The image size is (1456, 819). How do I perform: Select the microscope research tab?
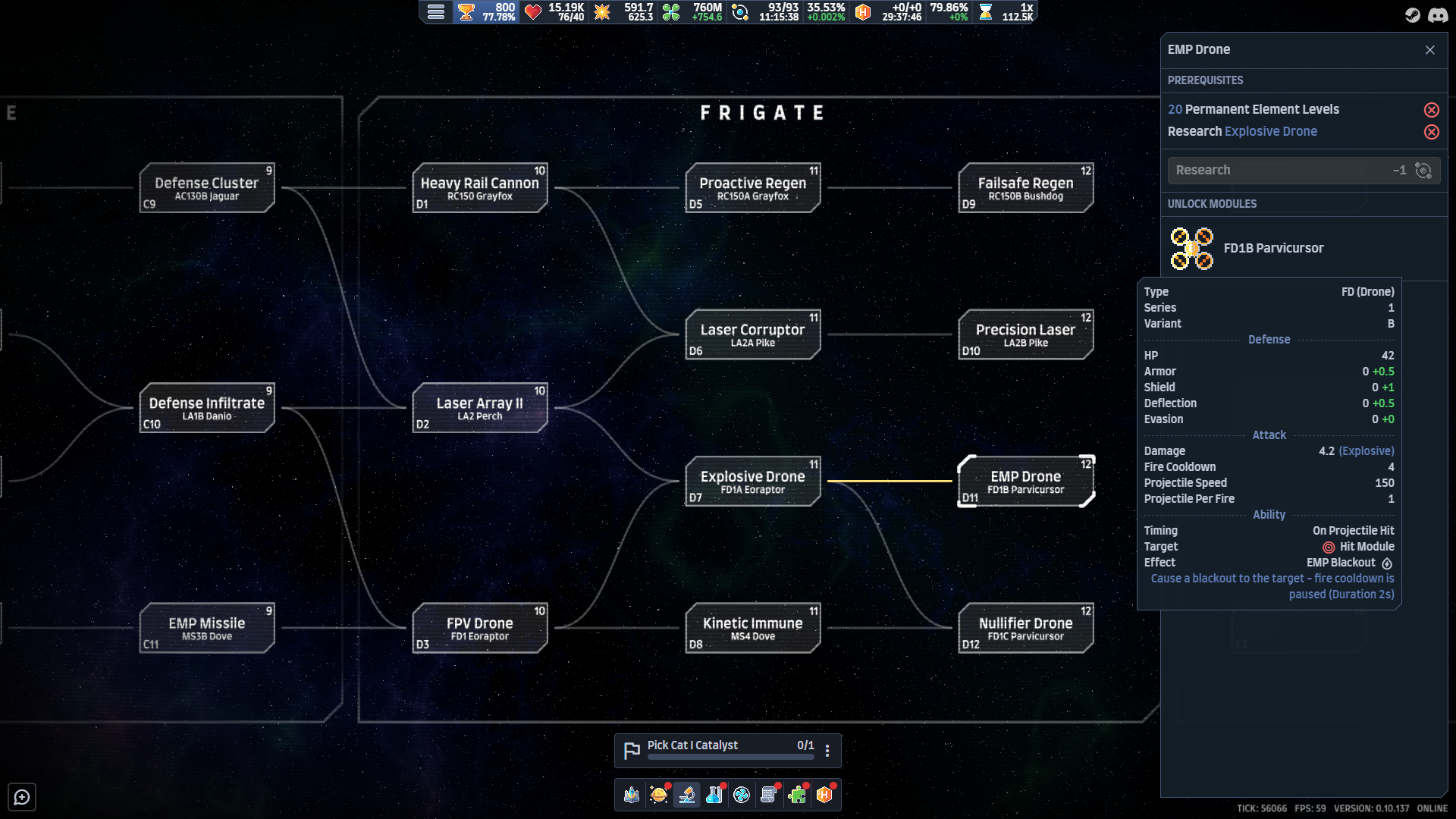(686, 795)
